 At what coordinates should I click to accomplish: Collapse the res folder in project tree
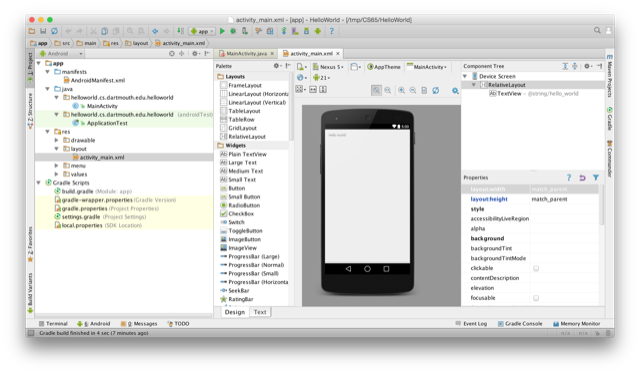(48, 131)
